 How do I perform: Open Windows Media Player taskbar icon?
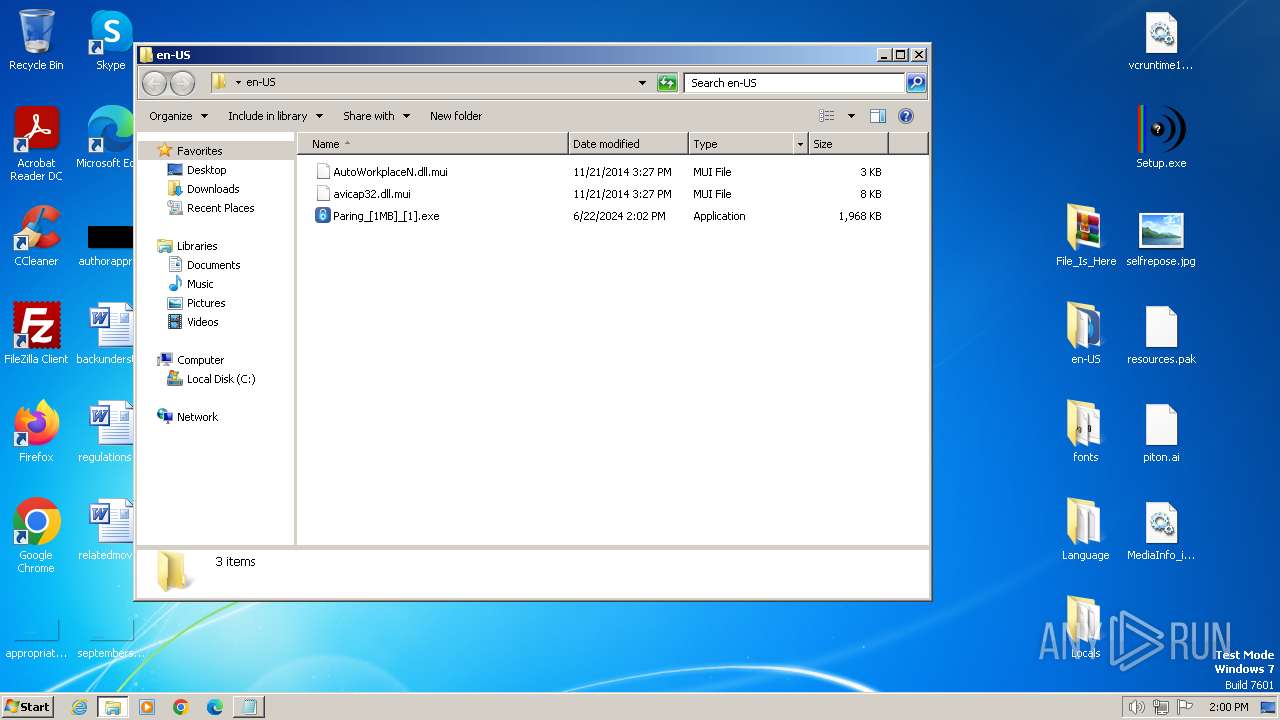pos(147,707)
